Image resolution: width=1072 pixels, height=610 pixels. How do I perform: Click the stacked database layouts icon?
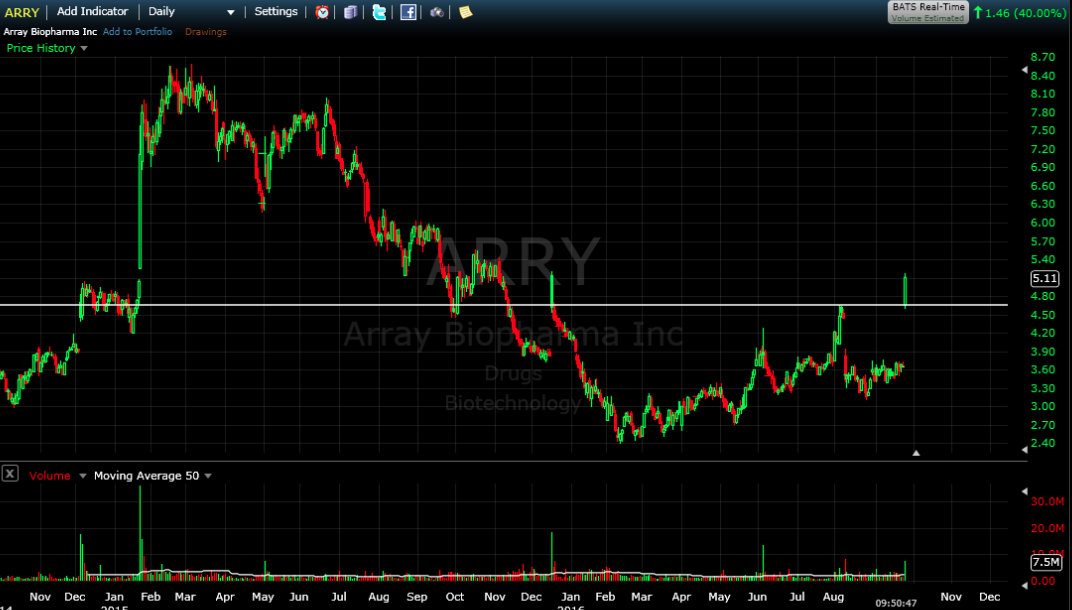(x=350, y=12)
